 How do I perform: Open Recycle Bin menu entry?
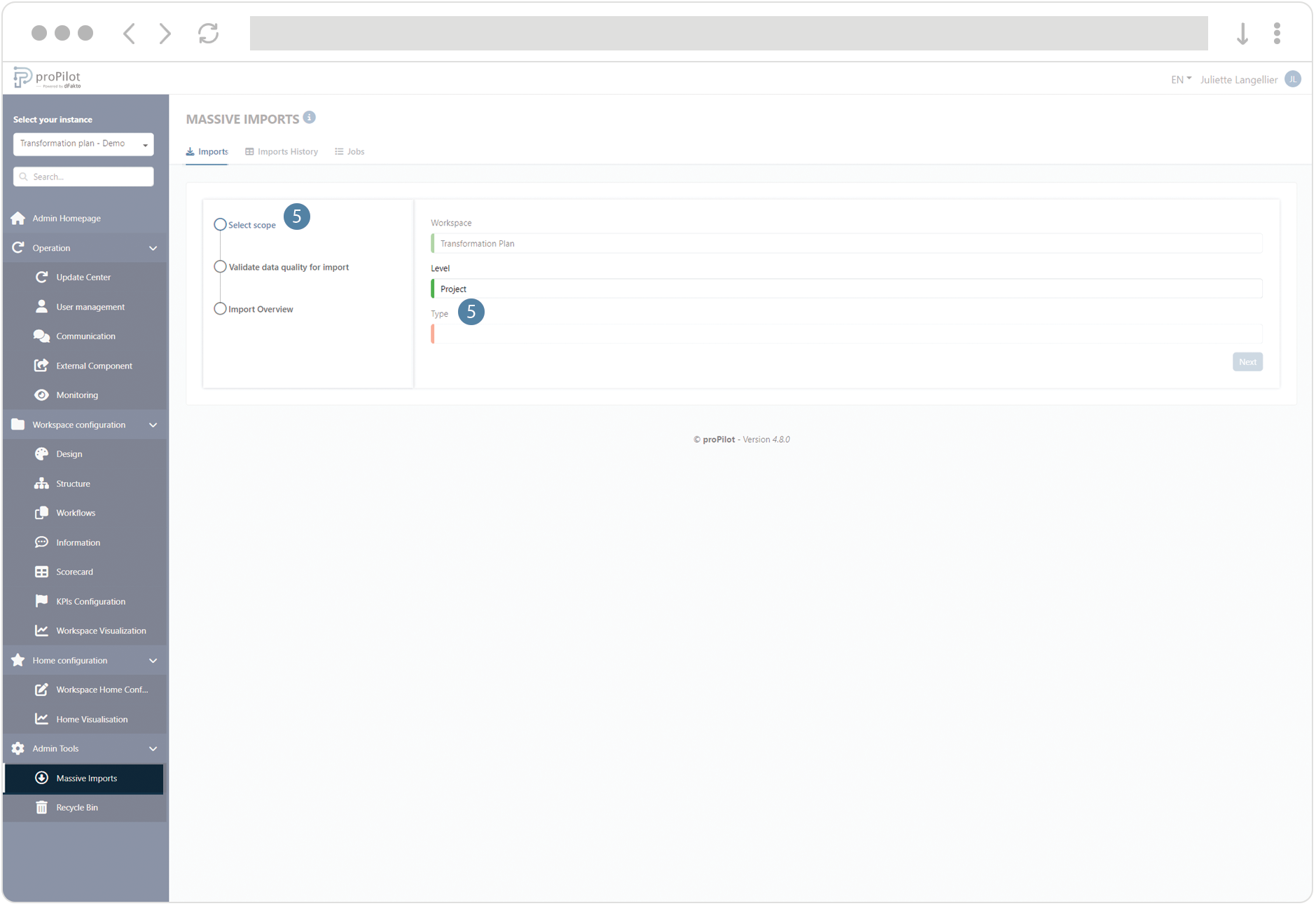click(85, 808)
